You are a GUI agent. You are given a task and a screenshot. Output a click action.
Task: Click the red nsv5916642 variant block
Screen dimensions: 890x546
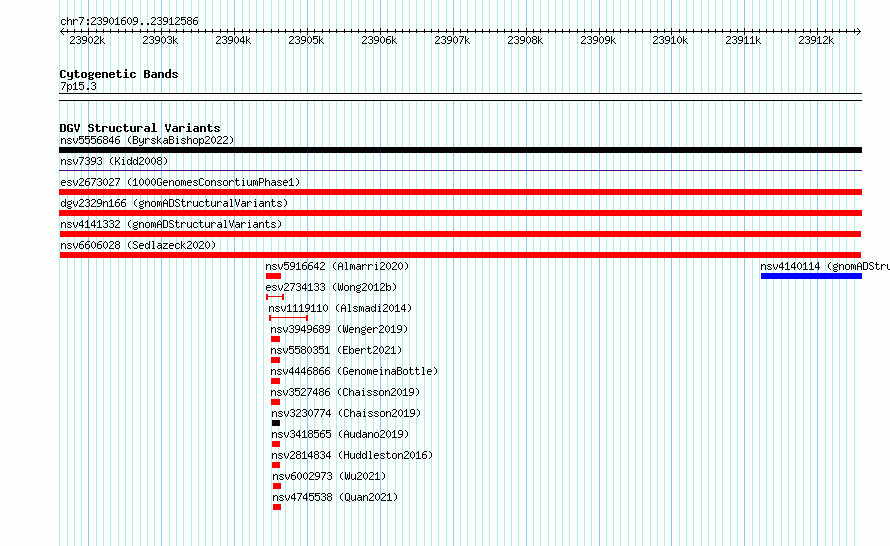point(274,276)
